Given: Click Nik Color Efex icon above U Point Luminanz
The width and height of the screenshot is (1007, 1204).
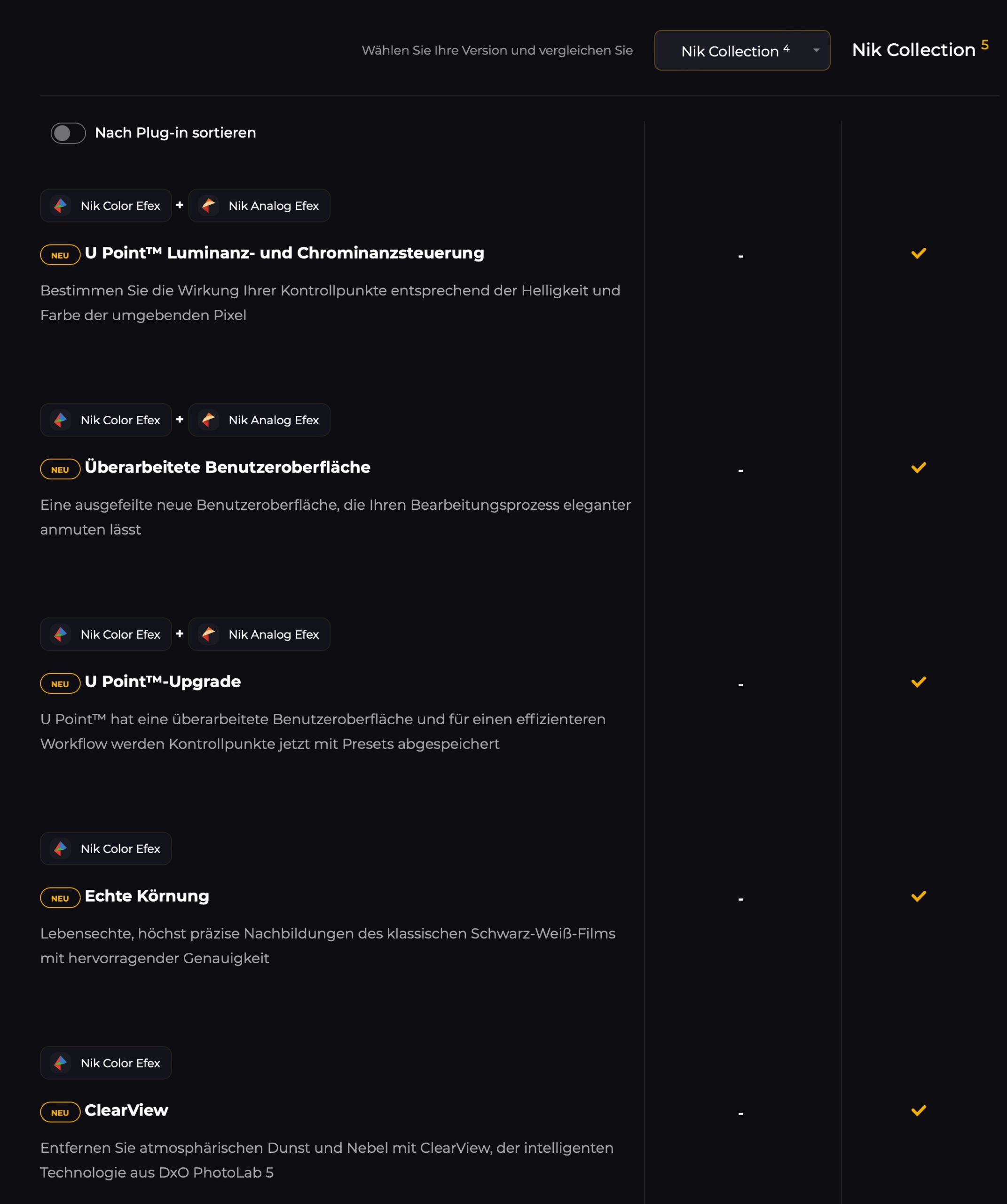Looking at the screenshot, I should (61, 205).
